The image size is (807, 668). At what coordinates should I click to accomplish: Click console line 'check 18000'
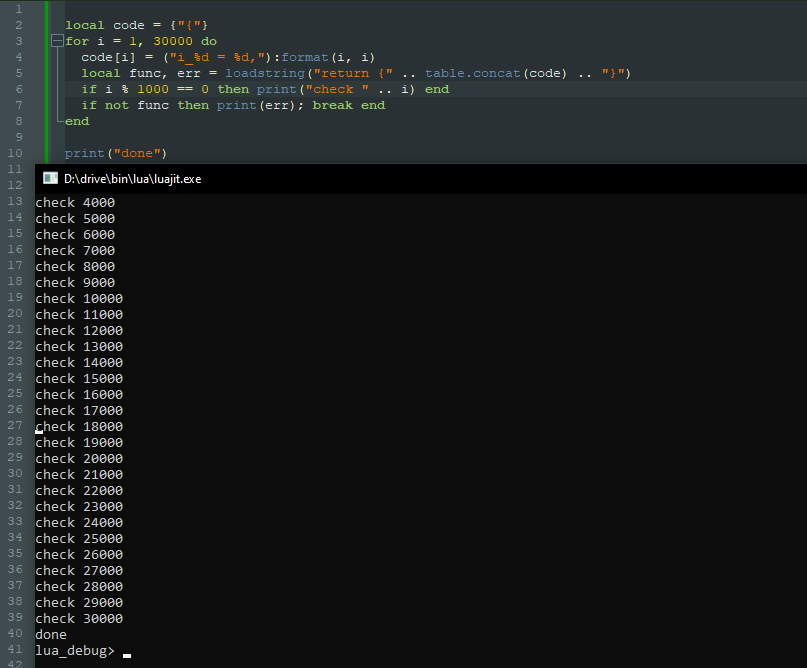tap(79, 427)
